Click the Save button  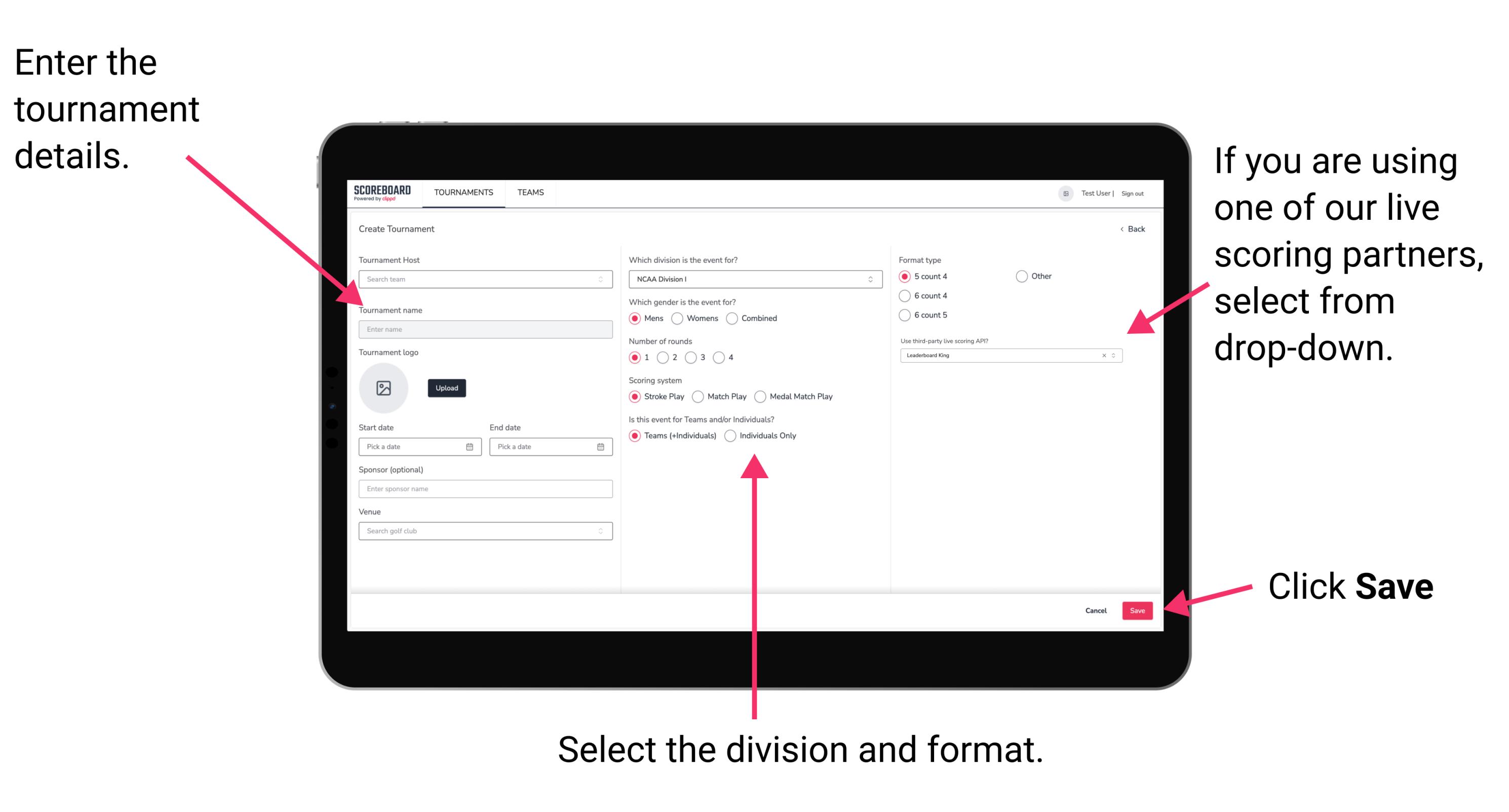pos(1138,611)
